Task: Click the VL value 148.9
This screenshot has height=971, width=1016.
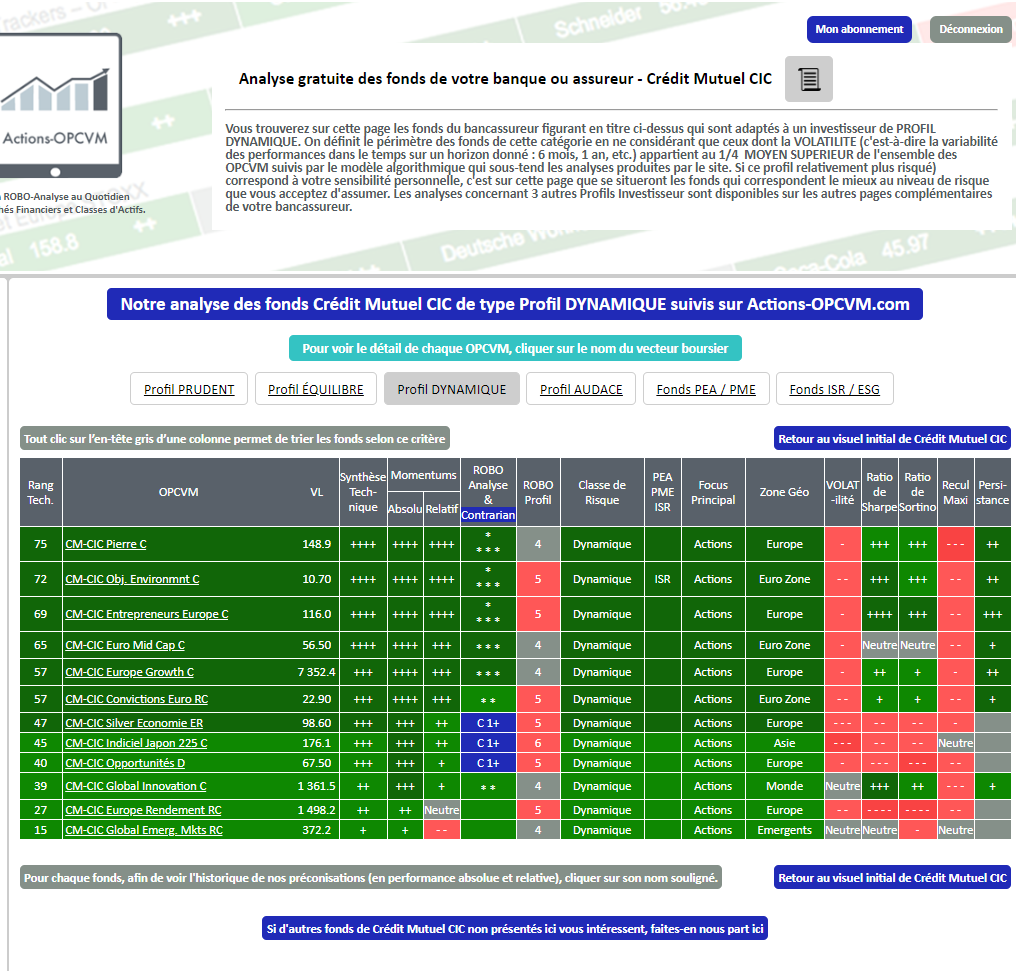Action: click(316, 544)
